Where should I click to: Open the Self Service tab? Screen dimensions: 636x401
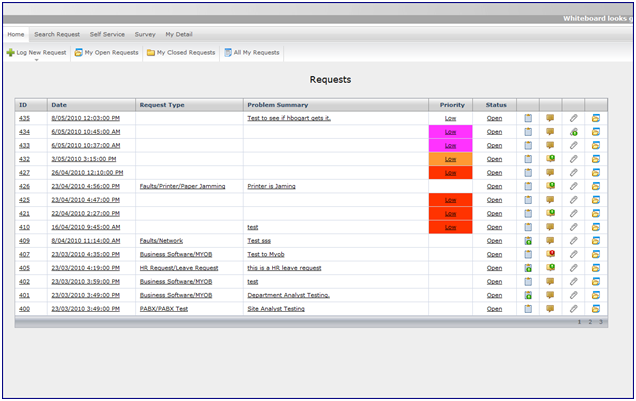click(107, 34)
